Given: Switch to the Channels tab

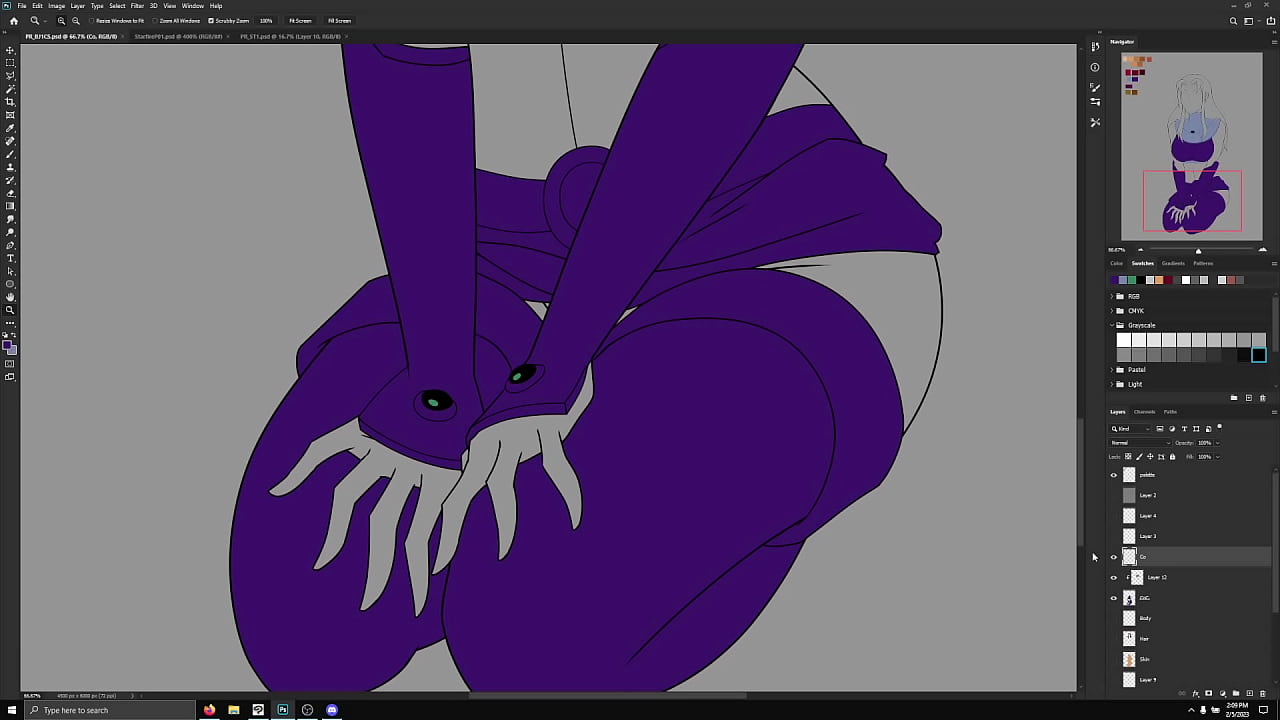Looking at the screenshot, I should tap(1144, 412).
